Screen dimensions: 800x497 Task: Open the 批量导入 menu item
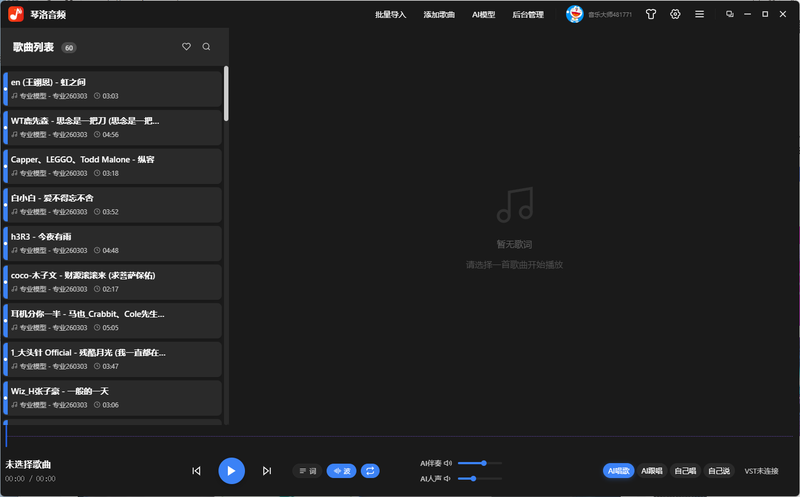pos(391,15)
